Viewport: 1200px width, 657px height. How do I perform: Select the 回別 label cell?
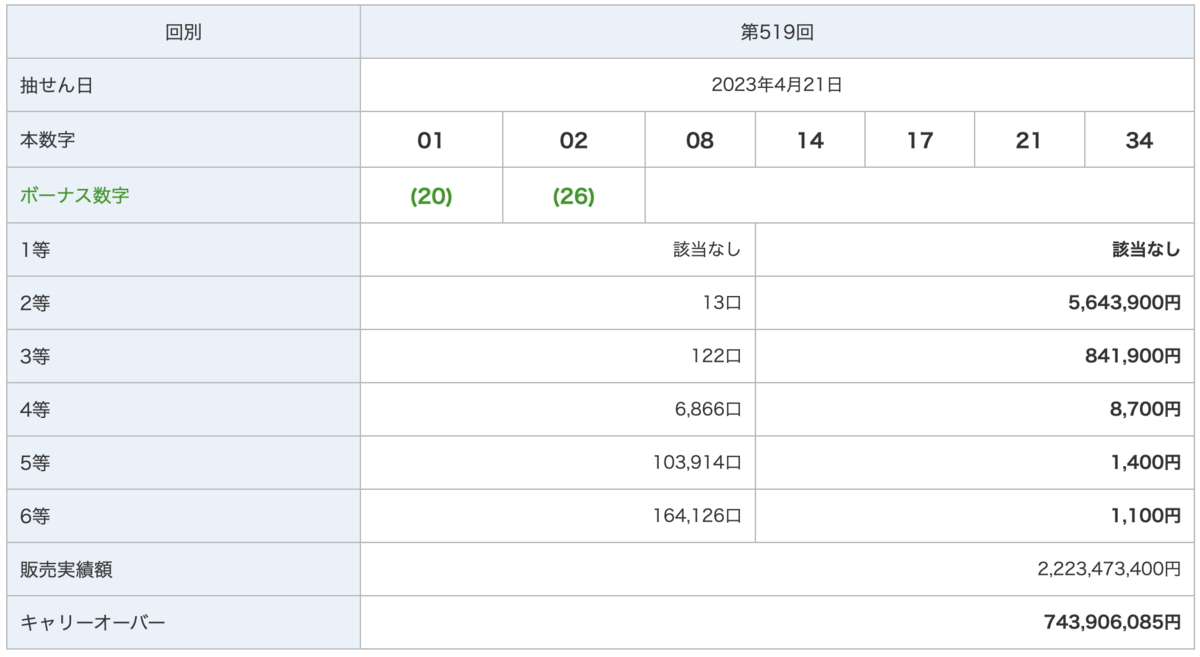184,32
